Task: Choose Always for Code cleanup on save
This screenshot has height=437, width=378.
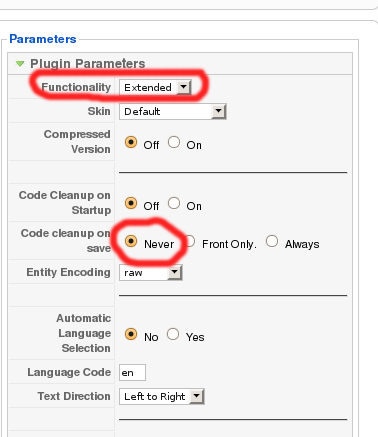Action: click(x=272, y=241)
